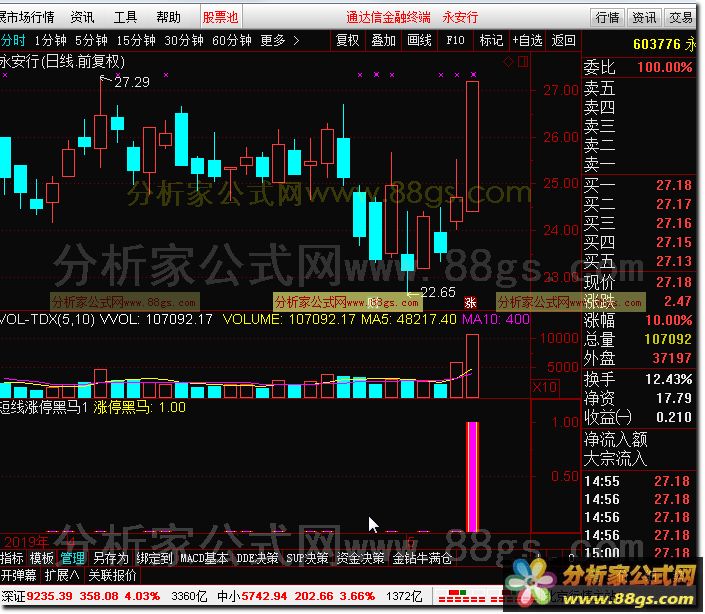
Task: Open 模板 template tab
Action: point(42,558)
